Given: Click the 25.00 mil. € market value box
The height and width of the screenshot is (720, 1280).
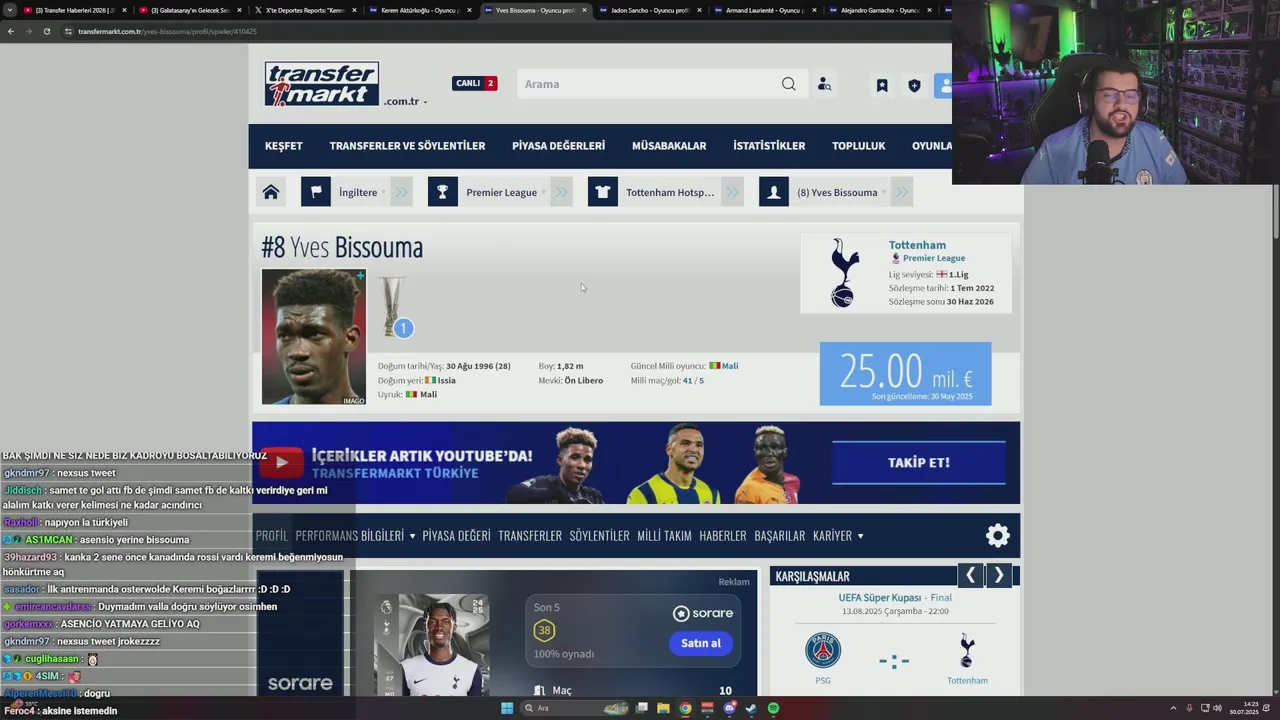Looking at the screenshot, I should [x=905, y=374].
